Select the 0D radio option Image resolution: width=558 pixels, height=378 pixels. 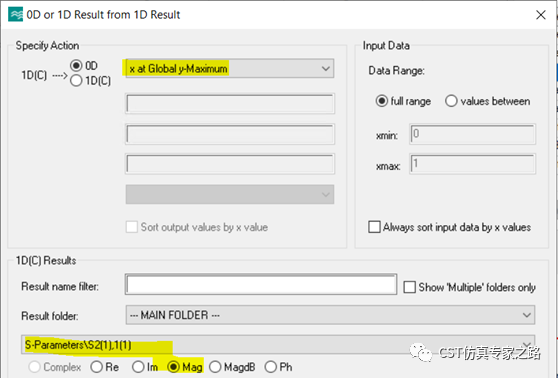point(76,65)
